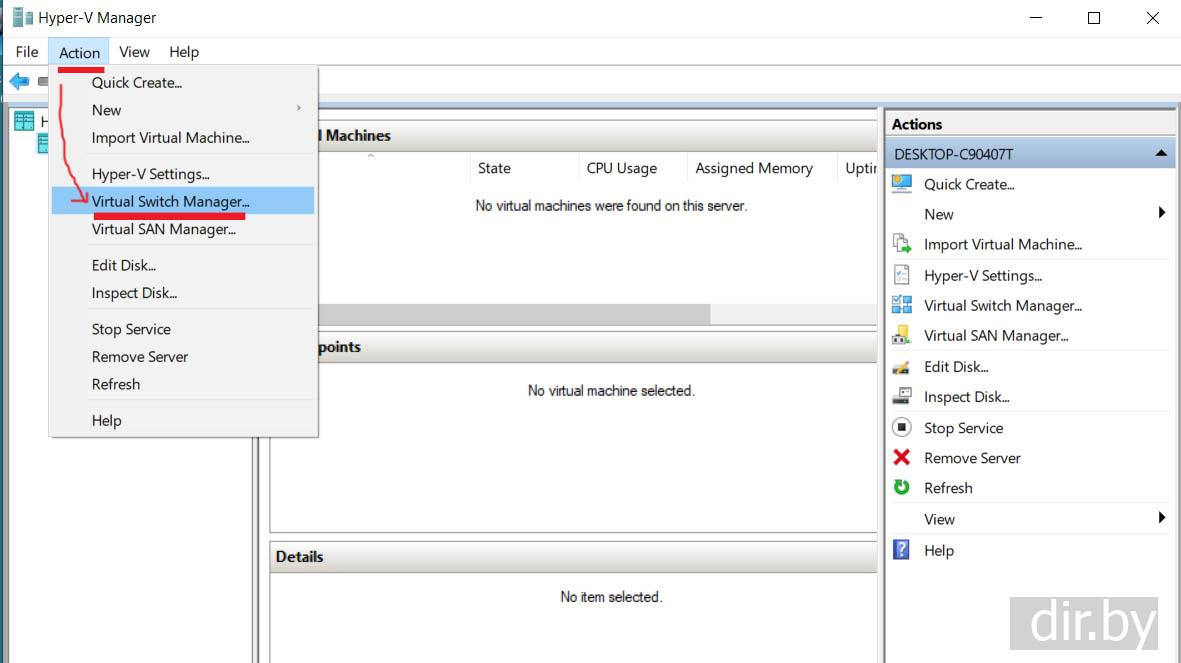The width and height of the screenshot is (1181, 663).
Task: Click Inspect Disk text in Actions pane
Action: point(966,396)
